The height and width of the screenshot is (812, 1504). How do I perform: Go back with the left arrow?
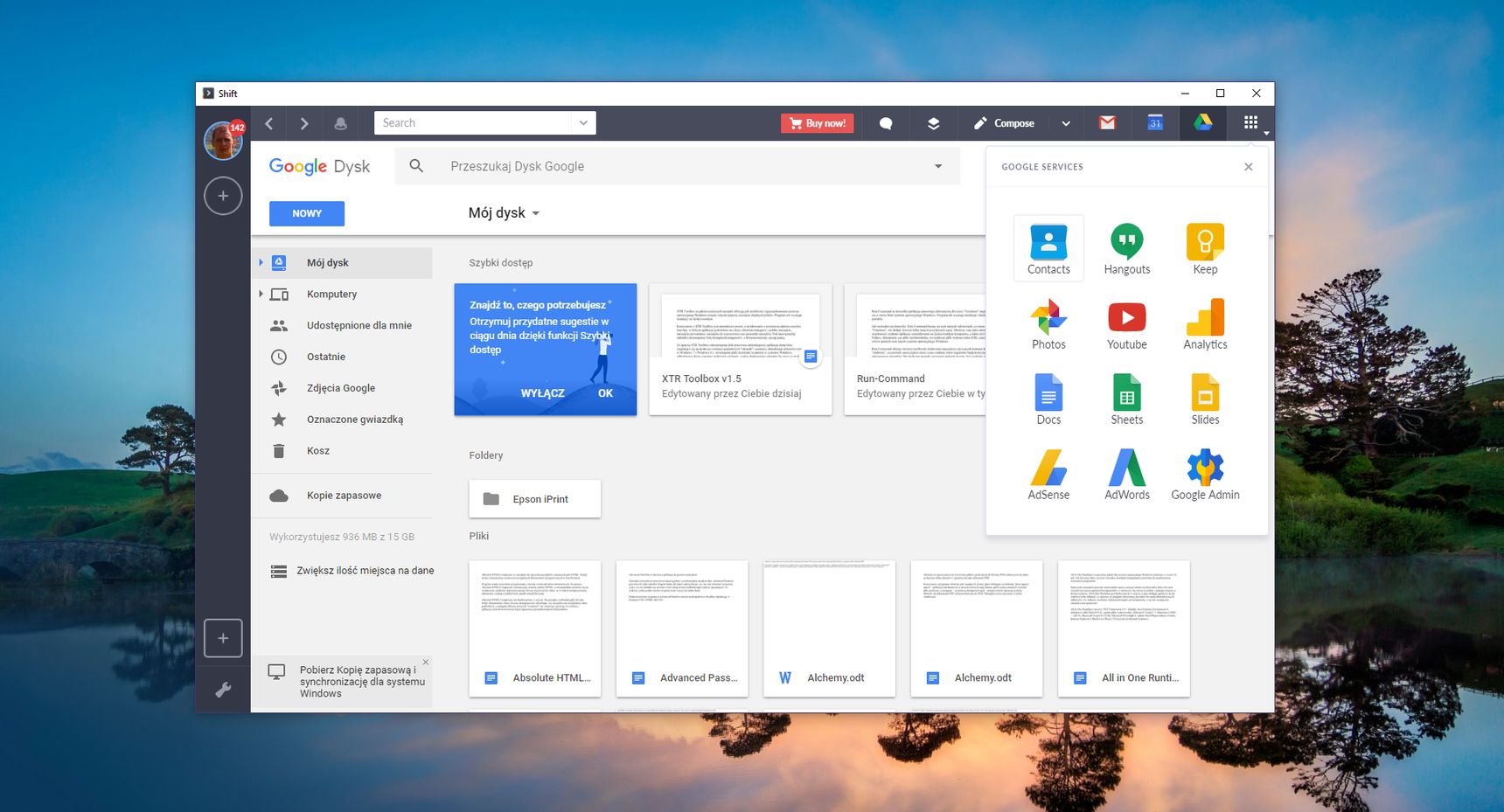pyautogui.click(x=269, y=123)
